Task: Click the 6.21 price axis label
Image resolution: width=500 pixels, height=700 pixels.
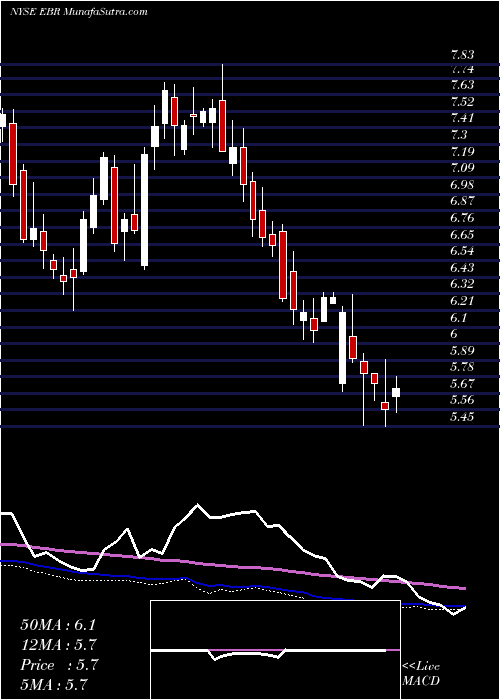Action: pyautogui.click(x=462, y=301)
